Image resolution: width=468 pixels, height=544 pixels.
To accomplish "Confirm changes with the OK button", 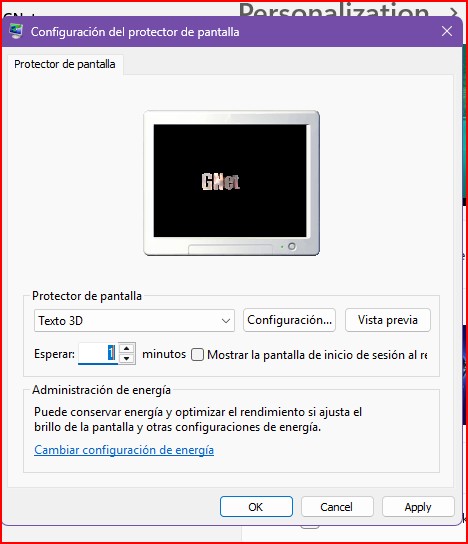I will [256, 507].
